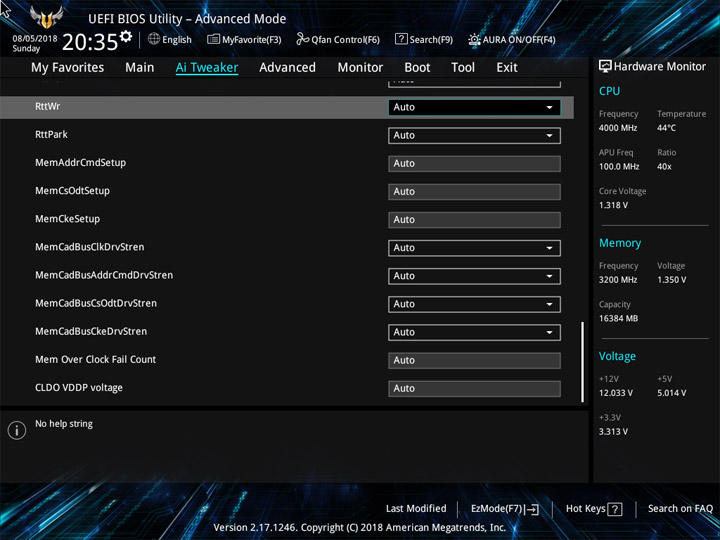Click Last Modified button
720x540 pixels.
tap(416, 508)
